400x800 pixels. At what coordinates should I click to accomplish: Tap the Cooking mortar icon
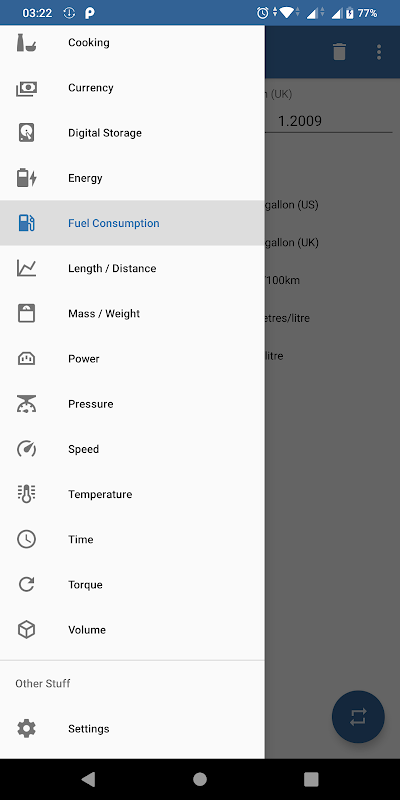tap(27, 42)
